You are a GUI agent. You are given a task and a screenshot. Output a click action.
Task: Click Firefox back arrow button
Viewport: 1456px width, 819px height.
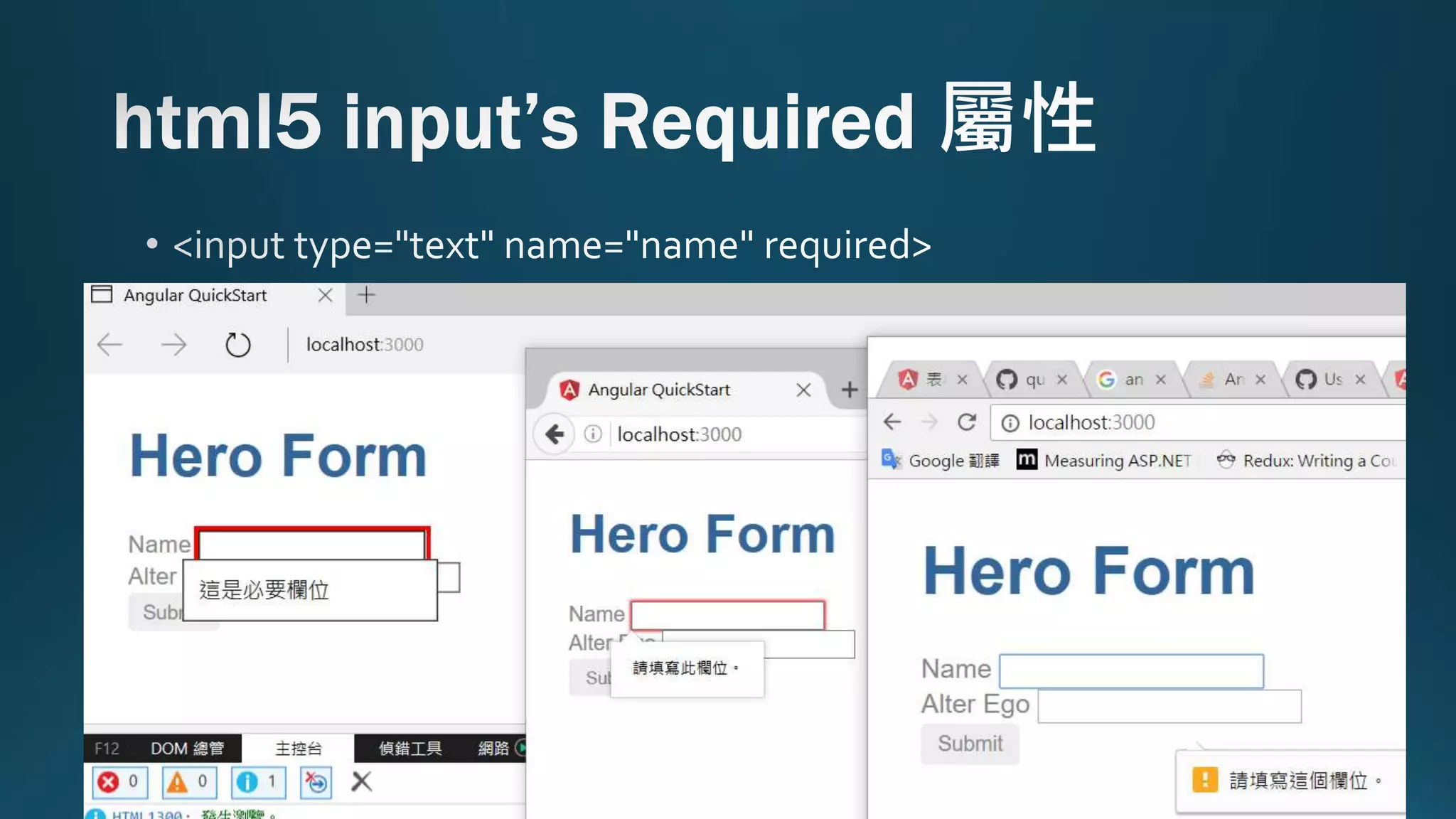(x=555, y=434)
